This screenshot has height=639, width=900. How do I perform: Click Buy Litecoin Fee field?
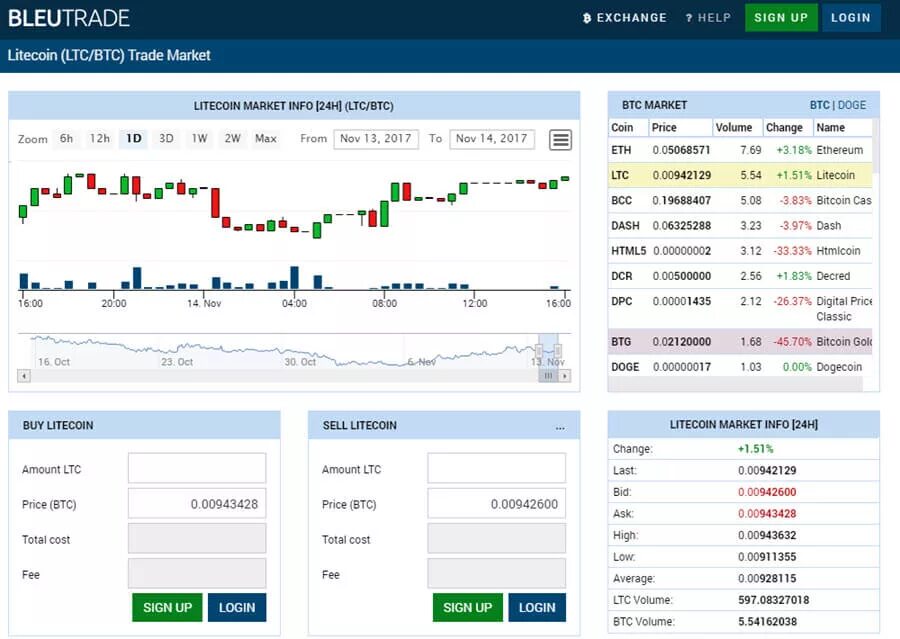(197, 574)
